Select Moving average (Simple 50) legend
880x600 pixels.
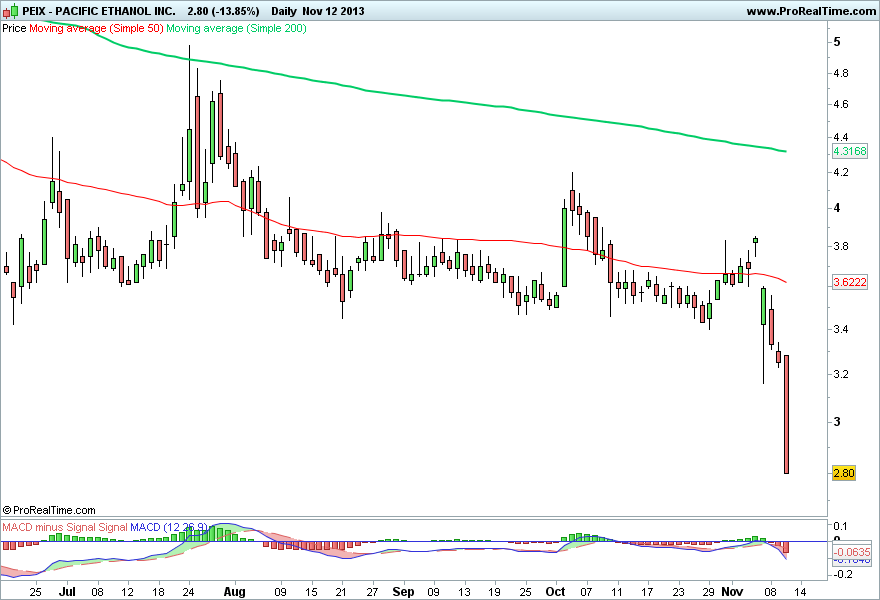coord(96,28)
